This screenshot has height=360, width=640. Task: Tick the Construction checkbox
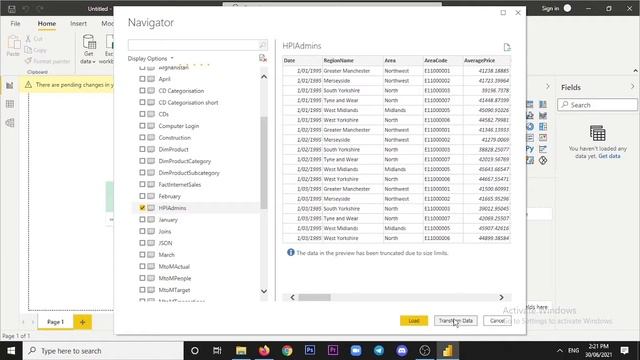click(x=142, y=138)
